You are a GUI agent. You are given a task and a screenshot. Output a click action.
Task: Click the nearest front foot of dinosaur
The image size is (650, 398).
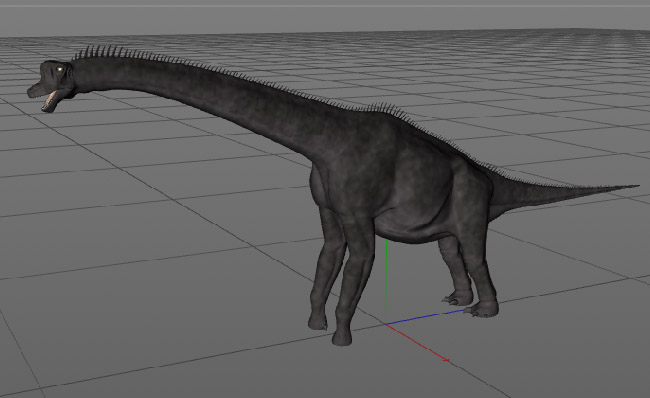(x=342, y=337)
